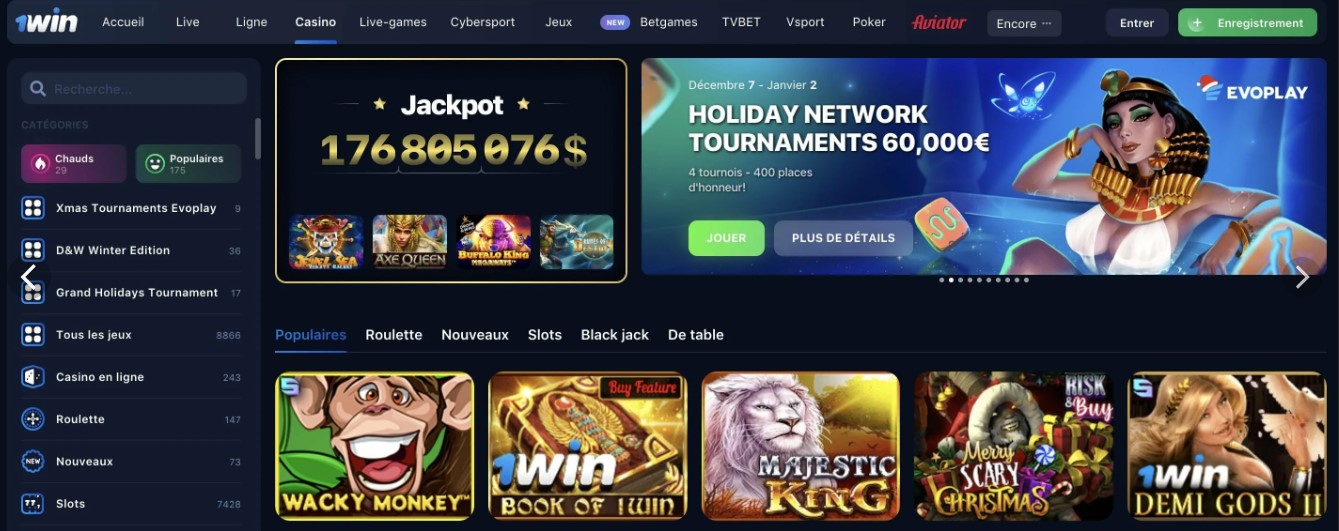Open the Majestic King game thumbnail
Viewport: 1339px width, 531px height.
(x=801, y=446)
